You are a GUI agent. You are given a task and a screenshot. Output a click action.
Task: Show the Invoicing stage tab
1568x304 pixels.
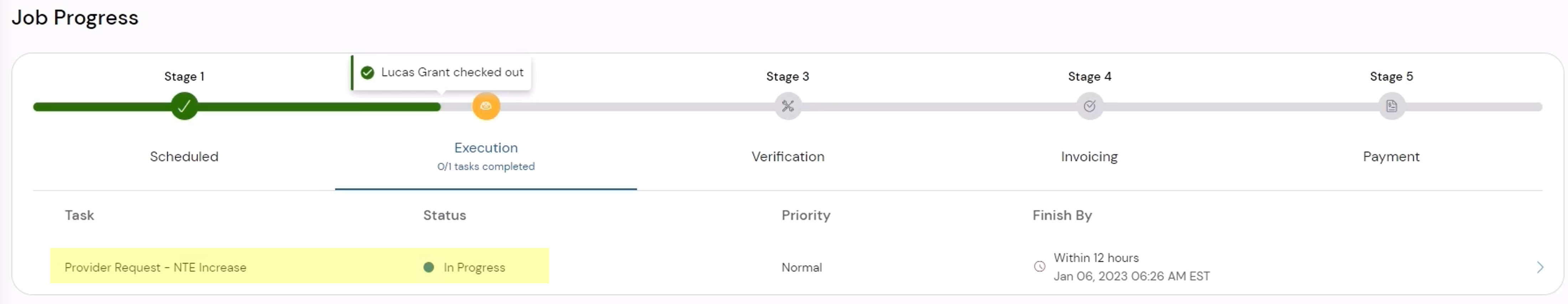[x=1089, y=157]
